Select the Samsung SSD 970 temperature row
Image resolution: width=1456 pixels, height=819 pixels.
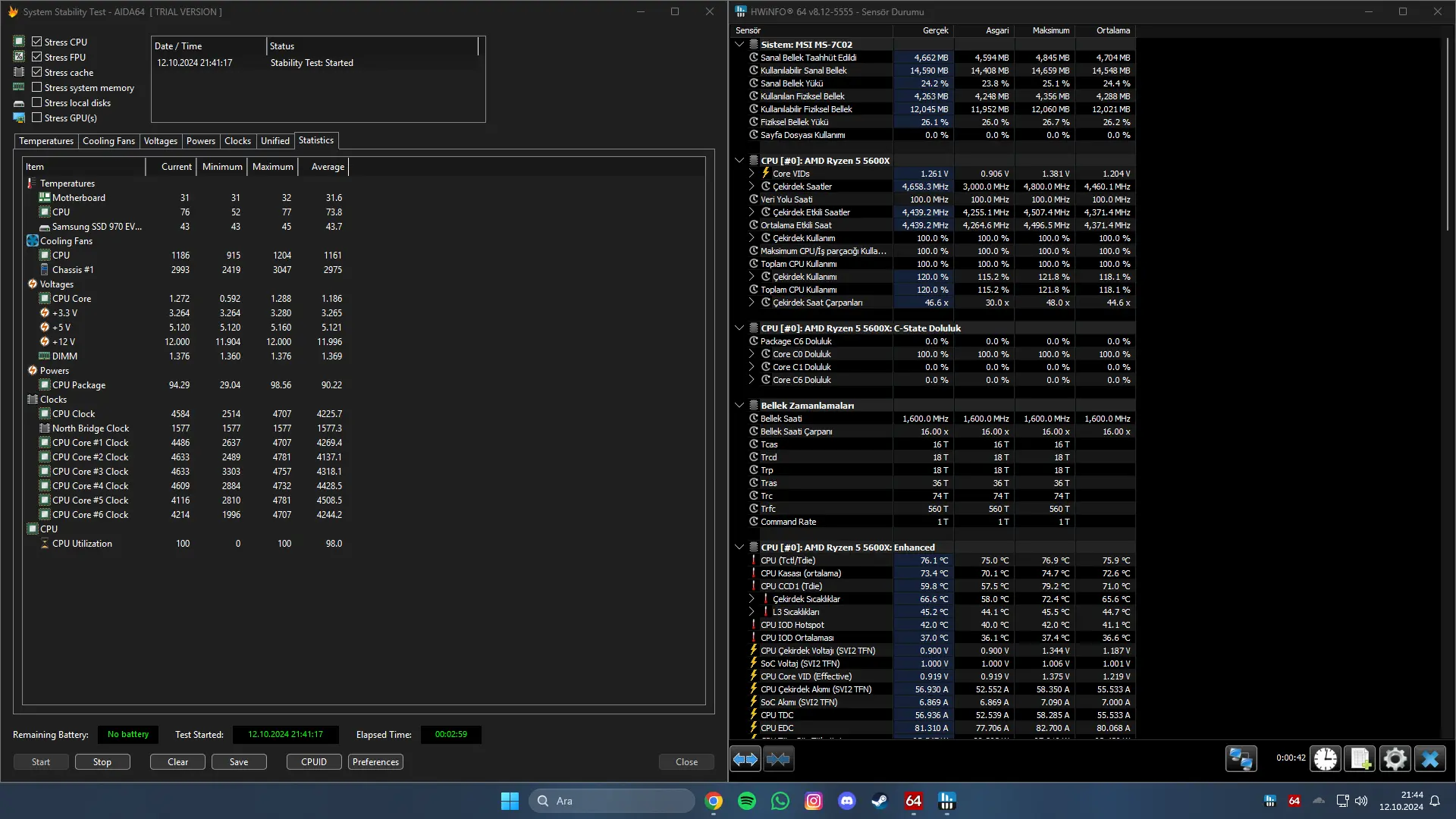click(184, 227)
